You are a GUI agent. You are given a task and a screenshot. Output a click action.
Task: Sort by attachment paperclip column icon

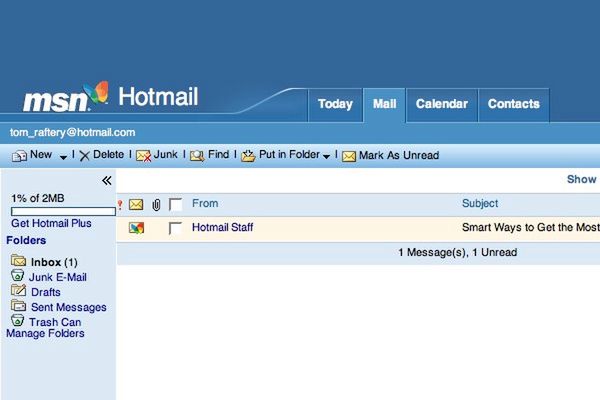(156, 205)
